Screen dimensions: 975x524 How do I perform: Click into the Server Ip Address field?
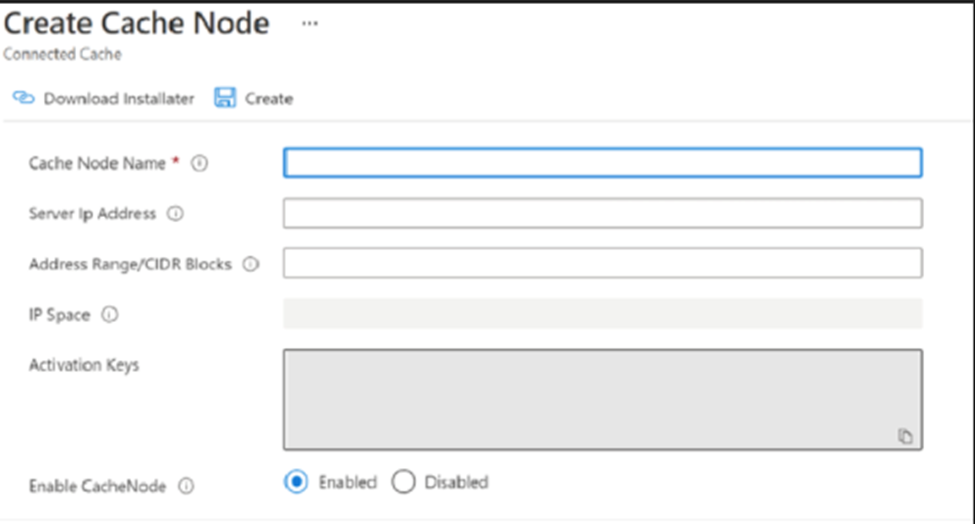click(x=603, y=213)
